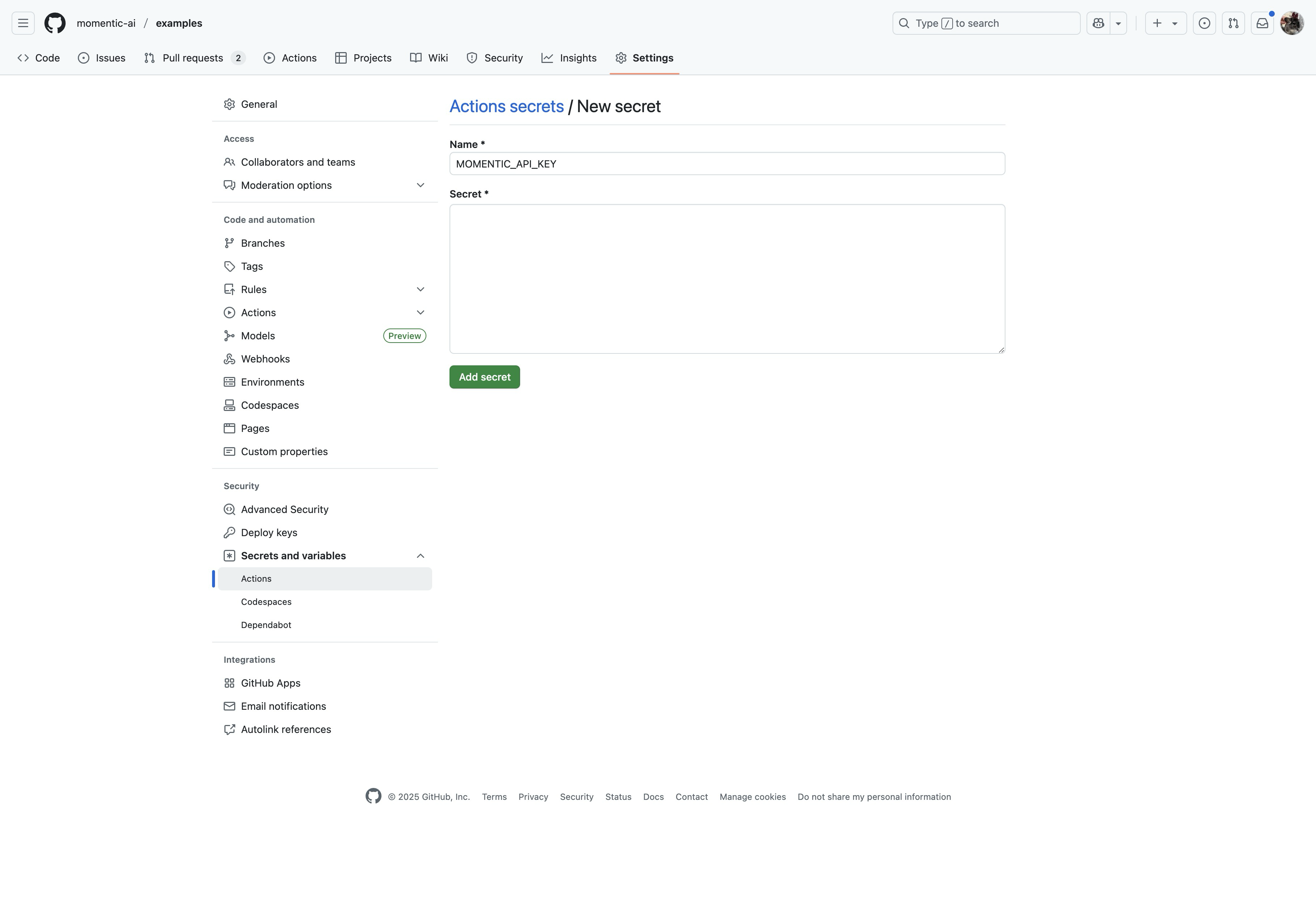
Task: Click Do not share my personal information
Action: pyautogui.click(x=874, y=797)
